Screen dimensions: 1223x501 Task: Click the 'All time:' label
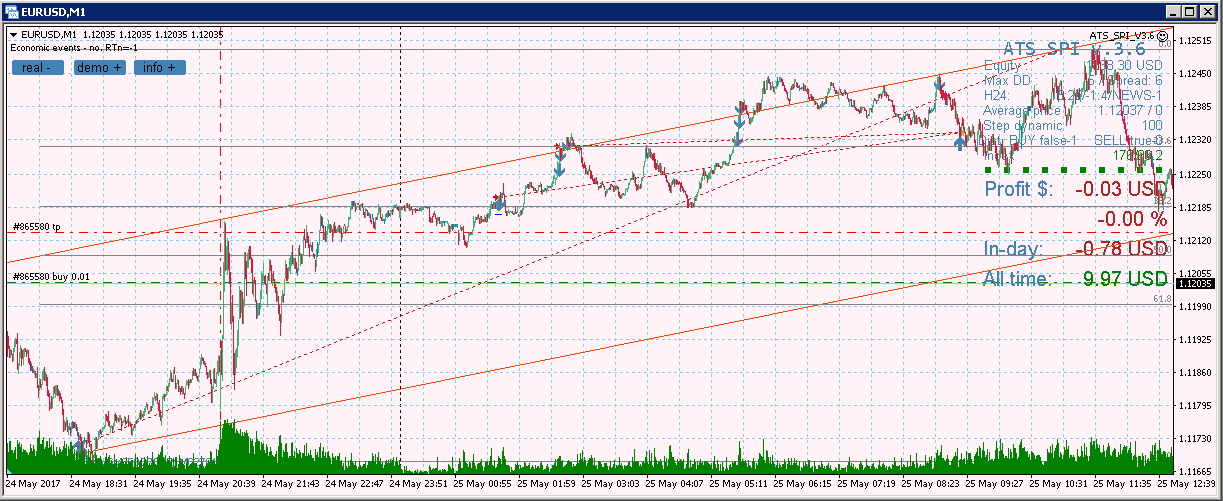tap(1017, 278)
